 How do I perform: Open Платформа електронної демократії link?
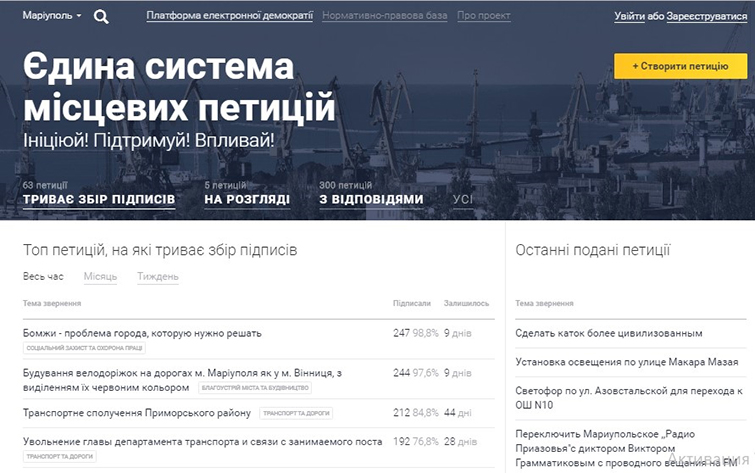pos(229,16)
